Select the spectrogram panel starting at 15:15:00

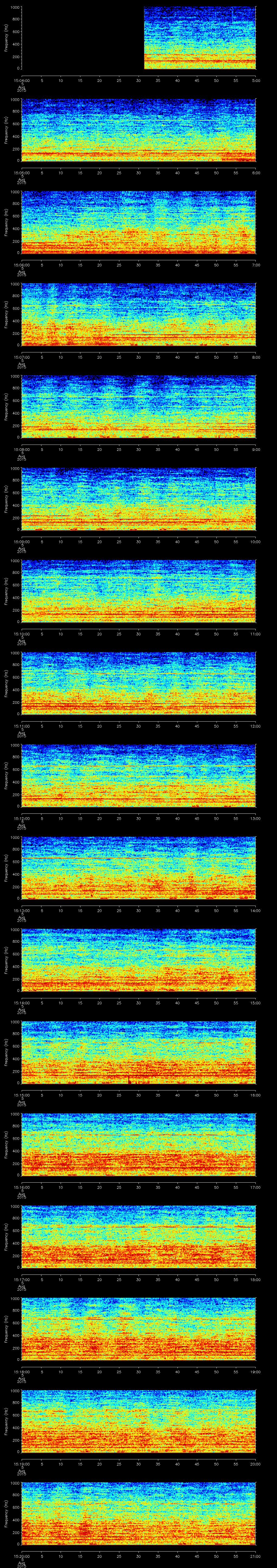coord(139,1052)
